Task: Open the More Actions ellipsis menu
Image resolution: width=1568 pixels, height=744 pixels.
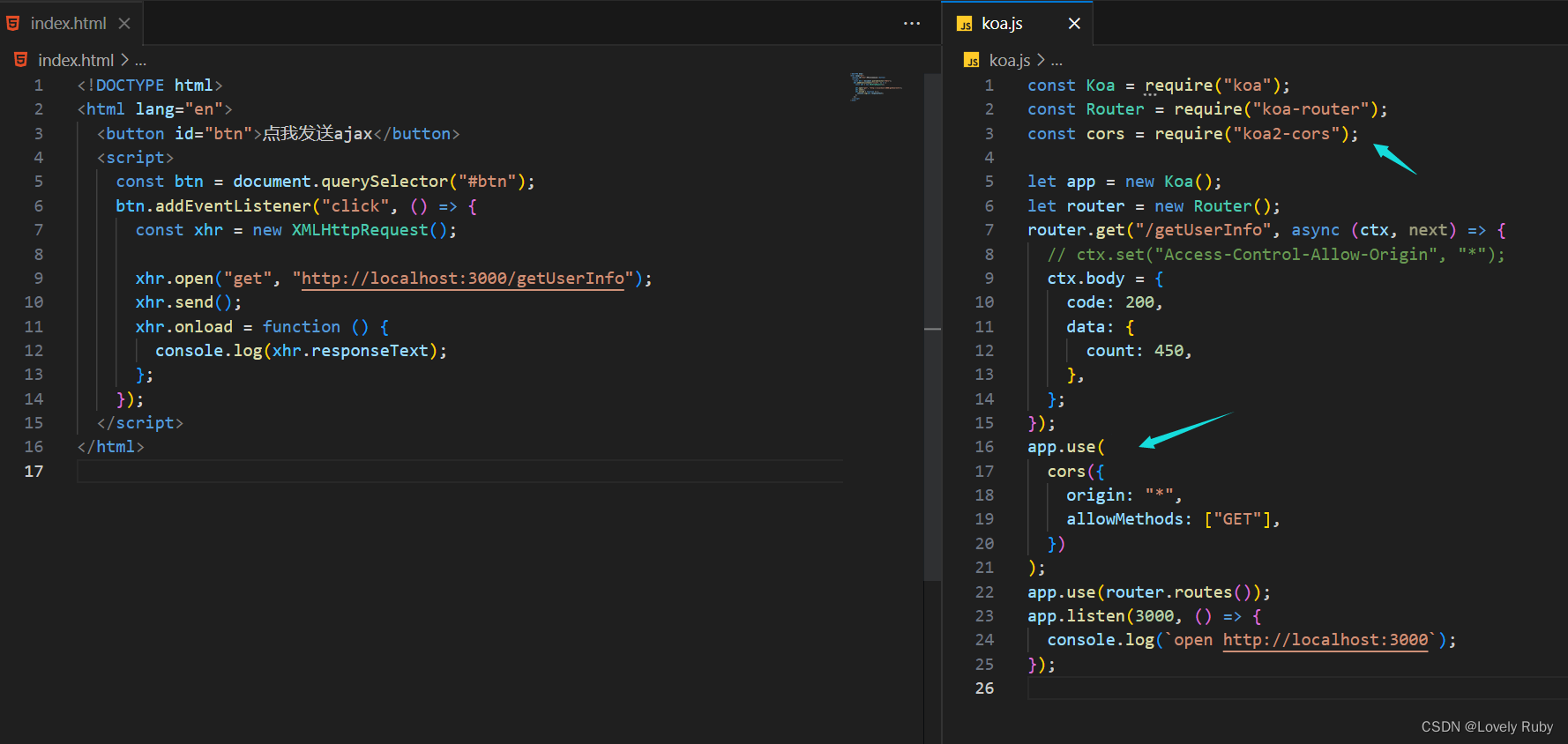Action: click(x=912, y=23)
